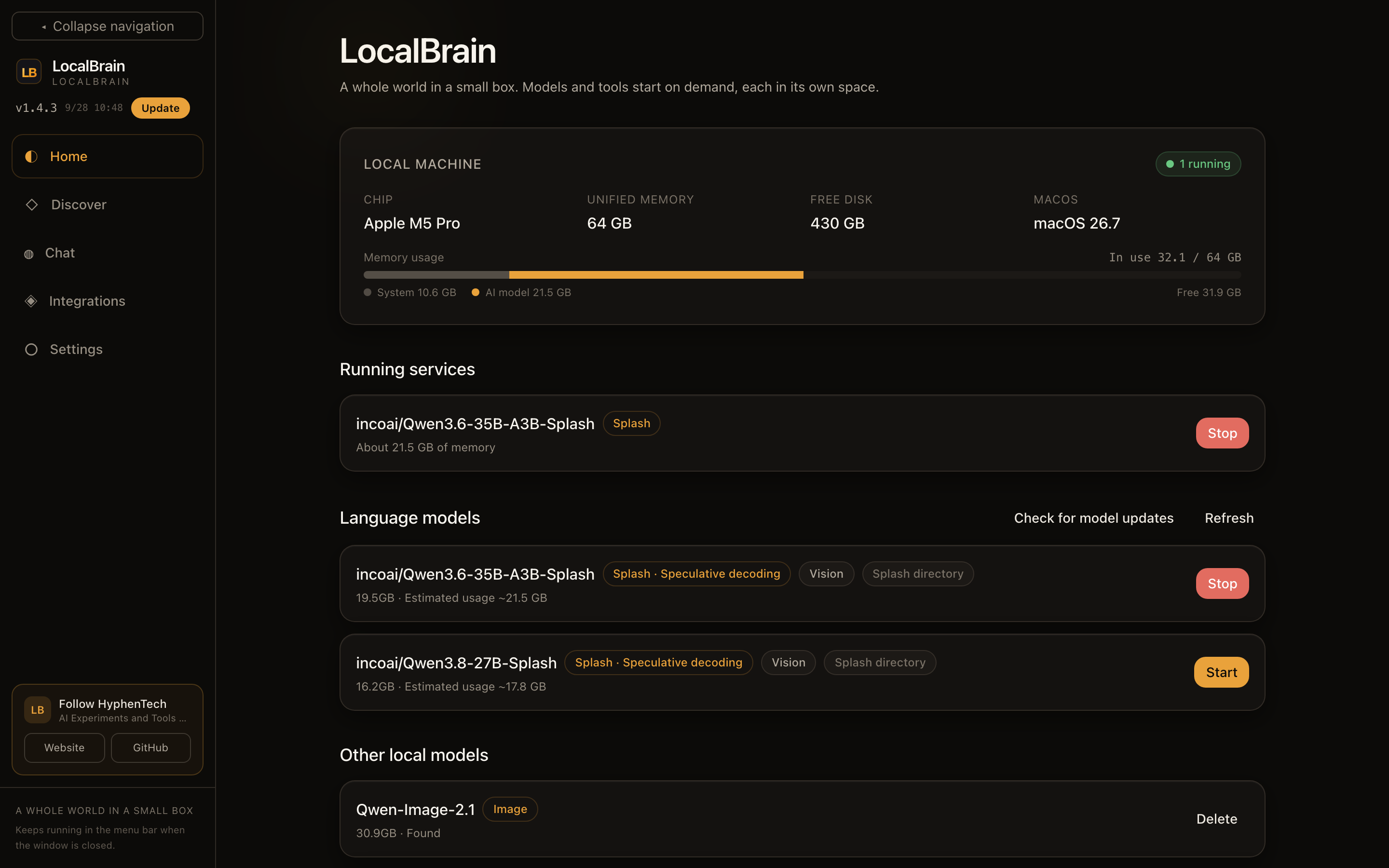
Task: Go to the Discover page
Action: pyautogui.click(x=108, y=204)
